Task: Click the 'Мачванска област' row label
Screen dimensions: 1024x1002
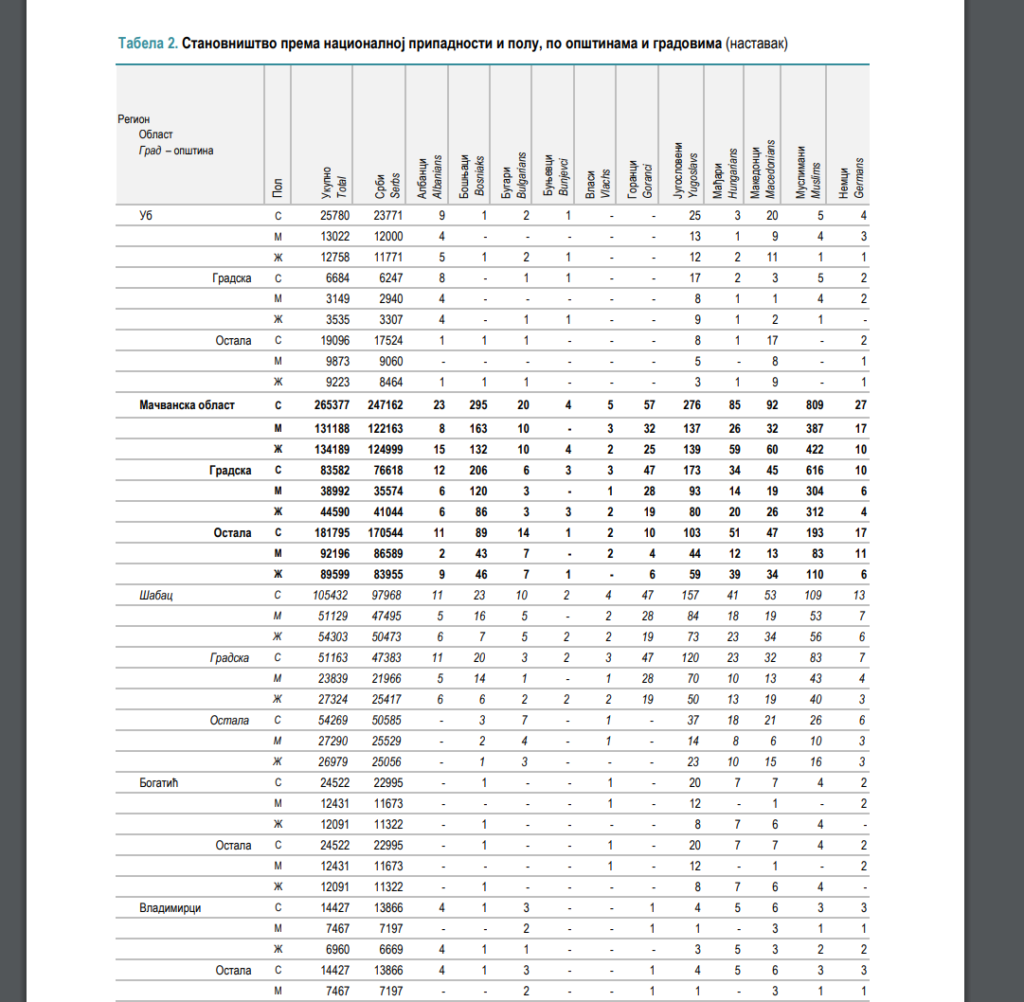Action: coord(187,405)
